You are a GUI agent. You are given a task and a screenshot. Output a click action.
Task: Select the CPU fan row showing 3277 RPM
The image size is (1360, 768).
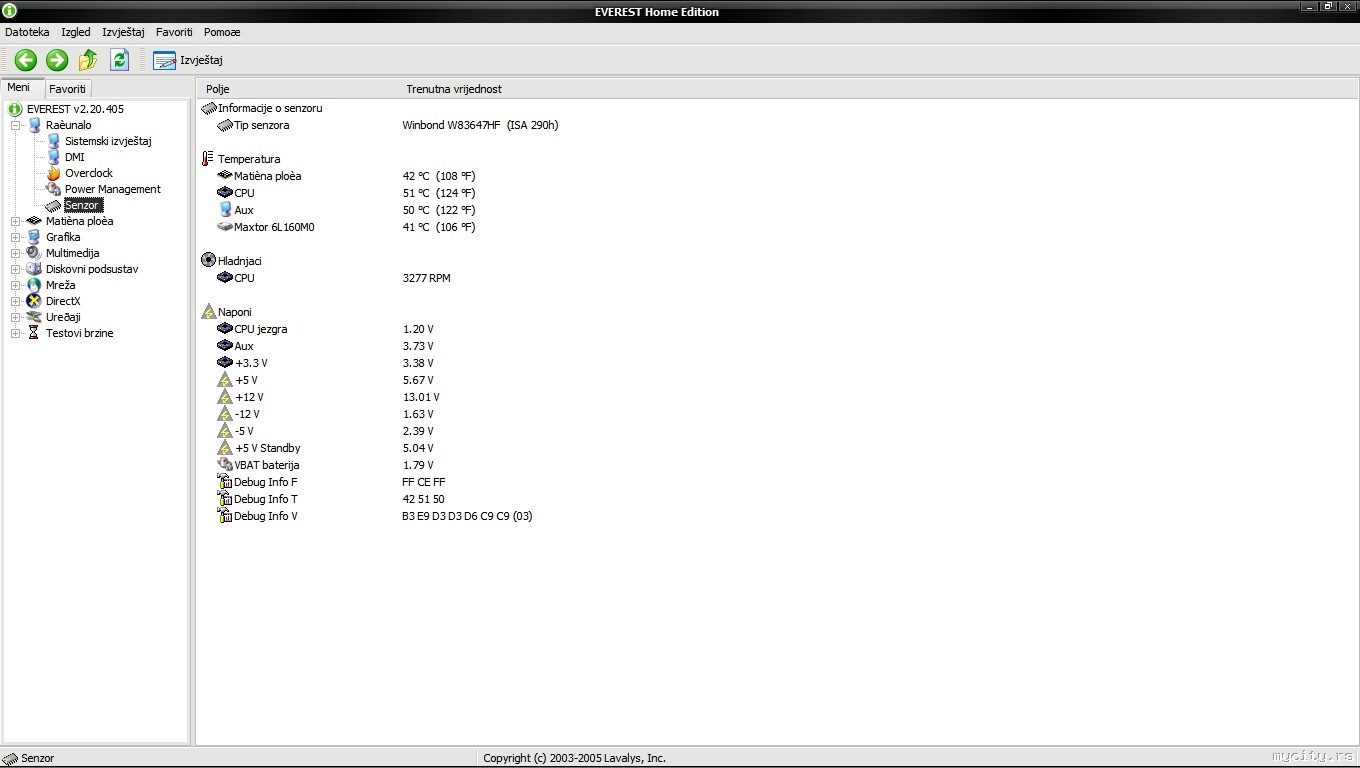pos(334,278)
